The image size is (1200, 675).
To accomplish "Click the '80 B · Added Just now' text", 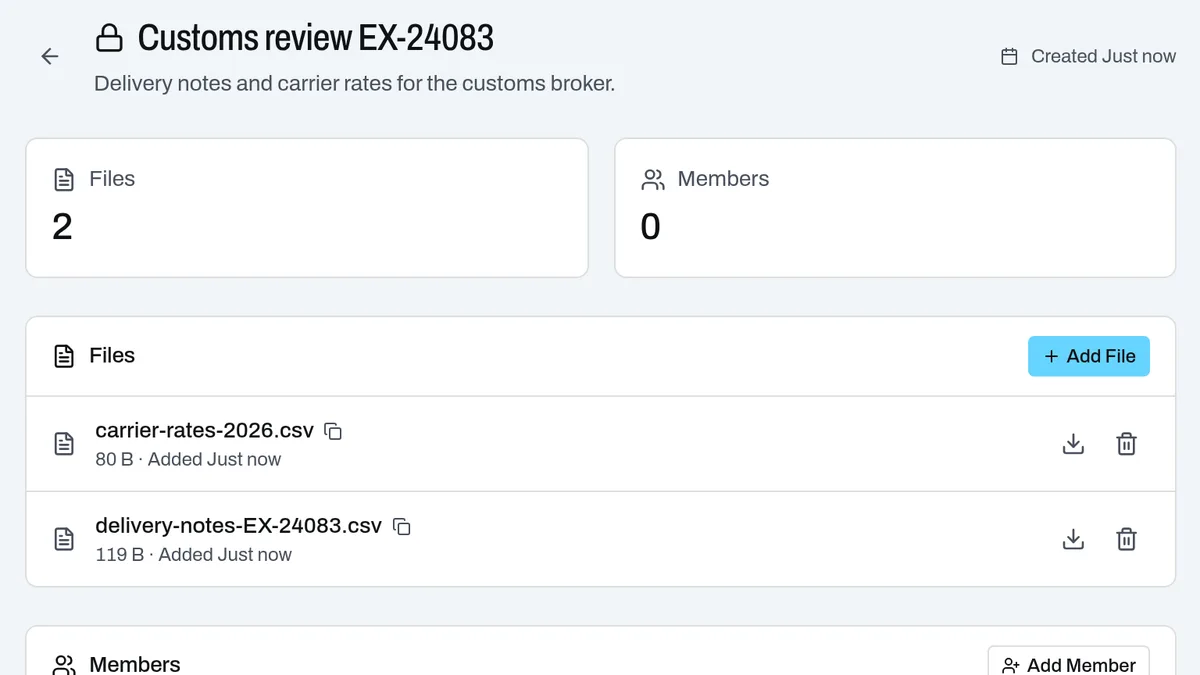I will (x=188, y=460).
